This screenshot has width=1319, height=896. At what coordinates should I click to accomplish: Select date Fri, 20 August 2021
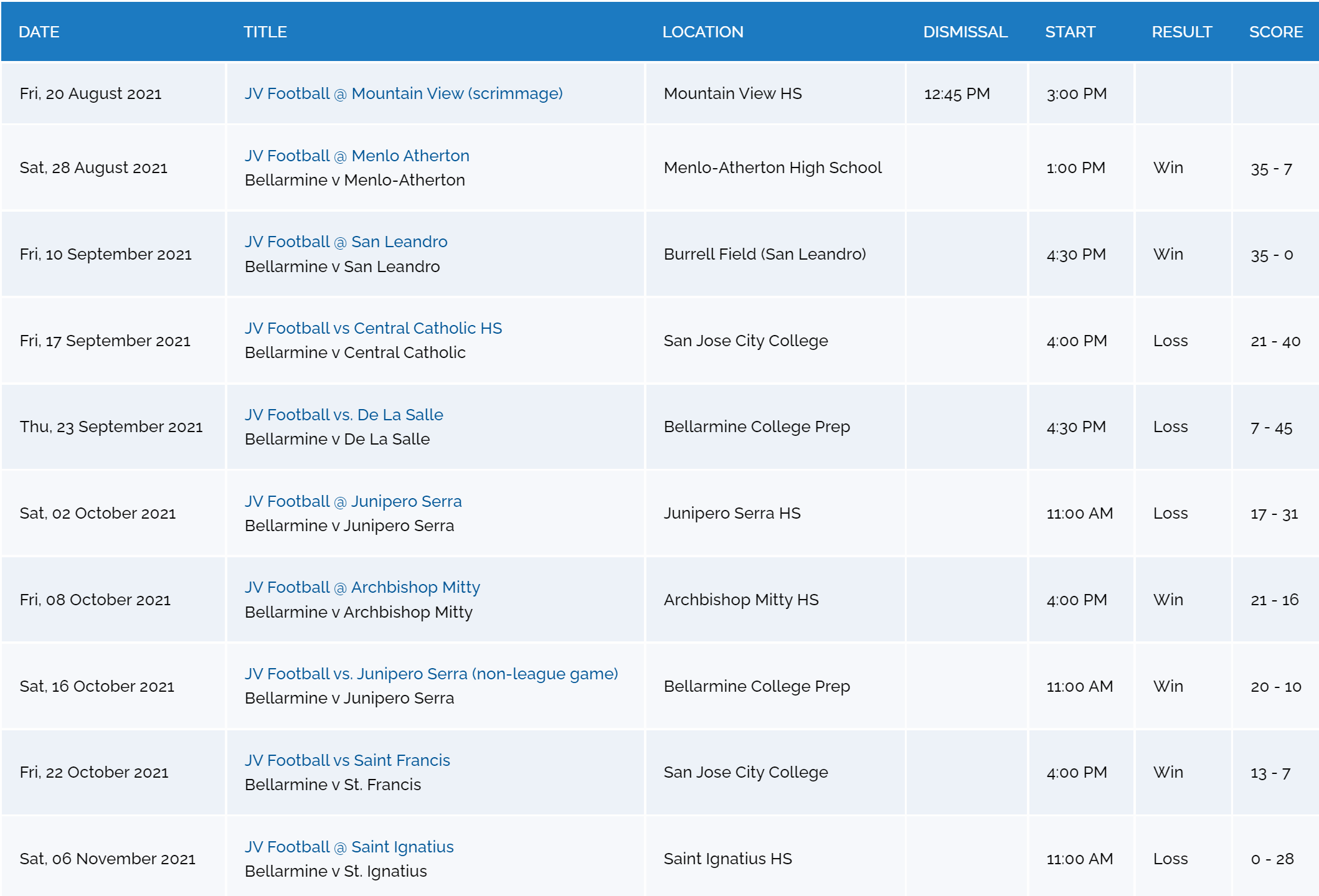pos(90,93)
